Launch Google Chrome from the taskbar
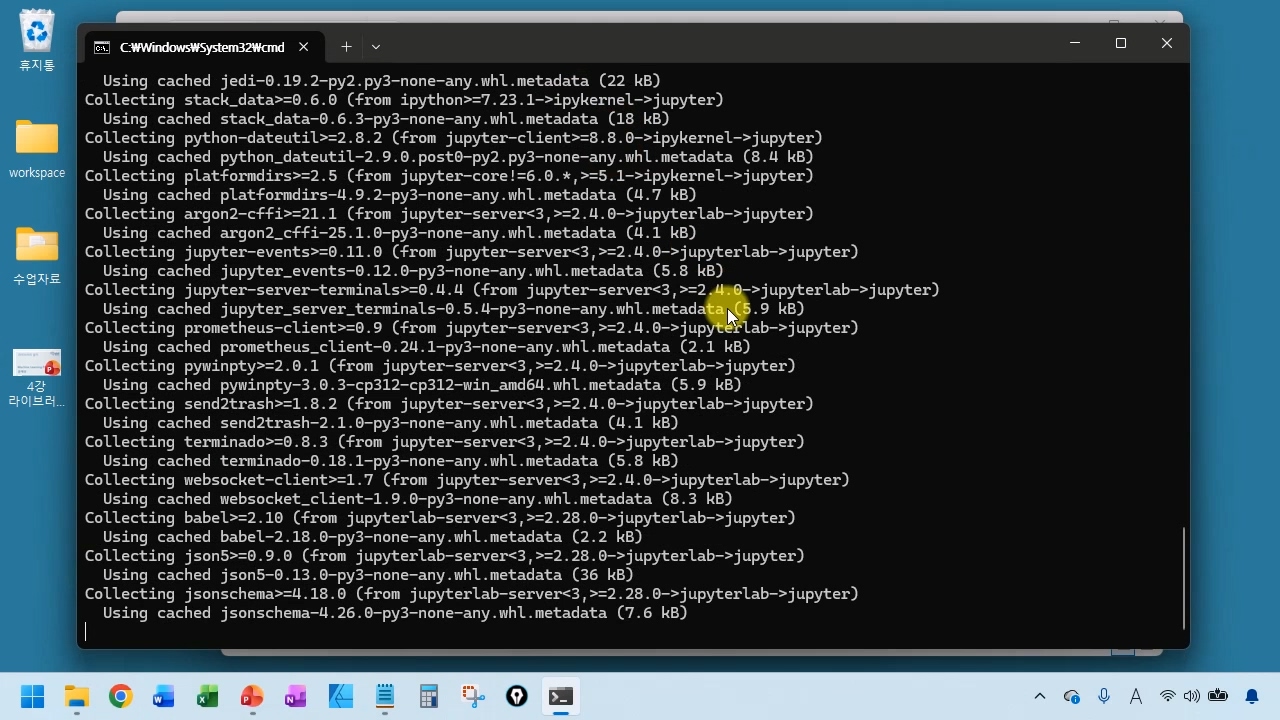This screenshot has height=720, width=1280. pos(120,696)
